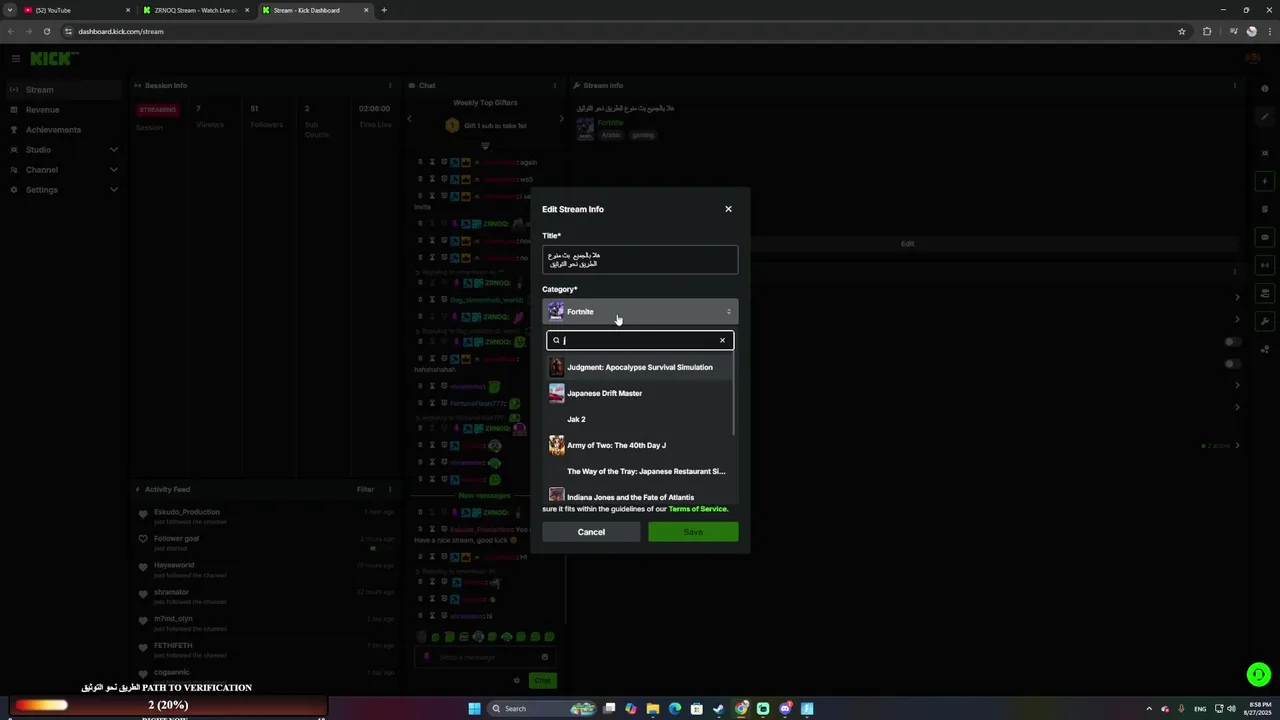Image resolution: width=1280 pixels, height=720 pixels.
Task: Open Revenue in the sidebar
Action: (62, 110)
